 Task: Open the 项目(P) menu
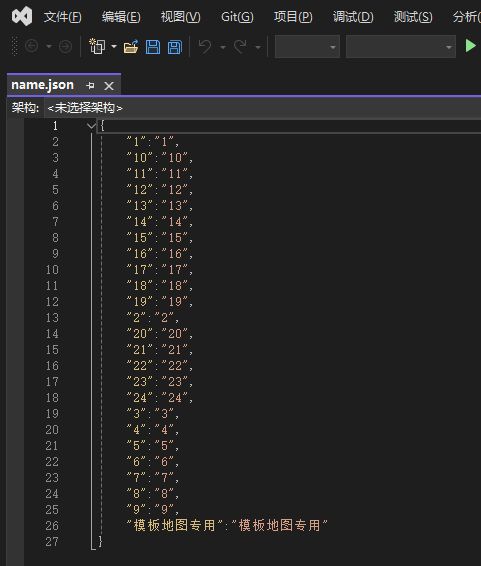(293, 17)
